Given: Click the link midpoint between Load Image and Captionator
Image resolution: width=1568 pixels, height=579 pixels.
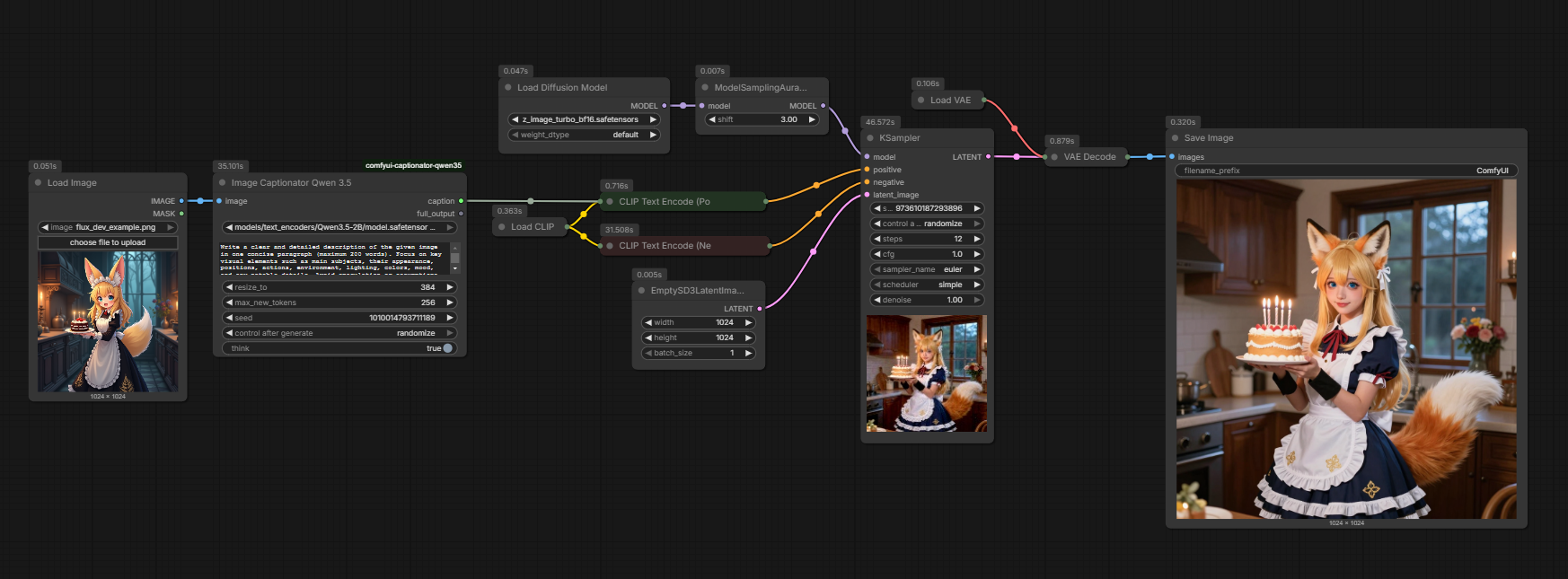Looking at the screenshot, I should [200, 201].
